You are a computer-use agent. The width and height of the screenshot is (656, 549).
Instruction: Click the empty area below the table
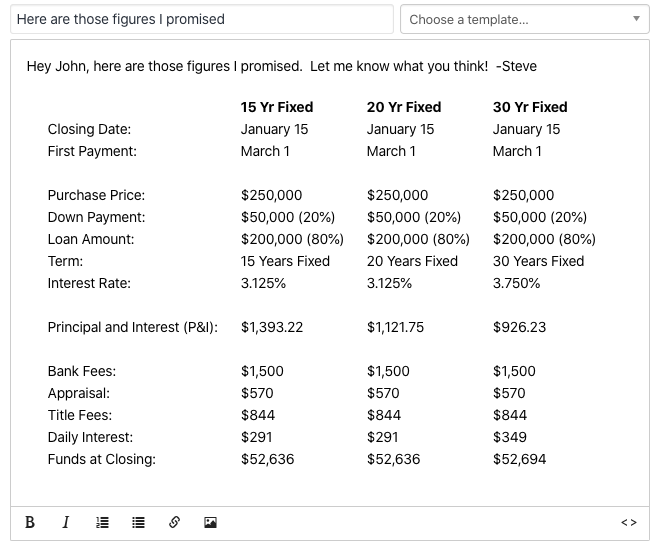(330, 487)
